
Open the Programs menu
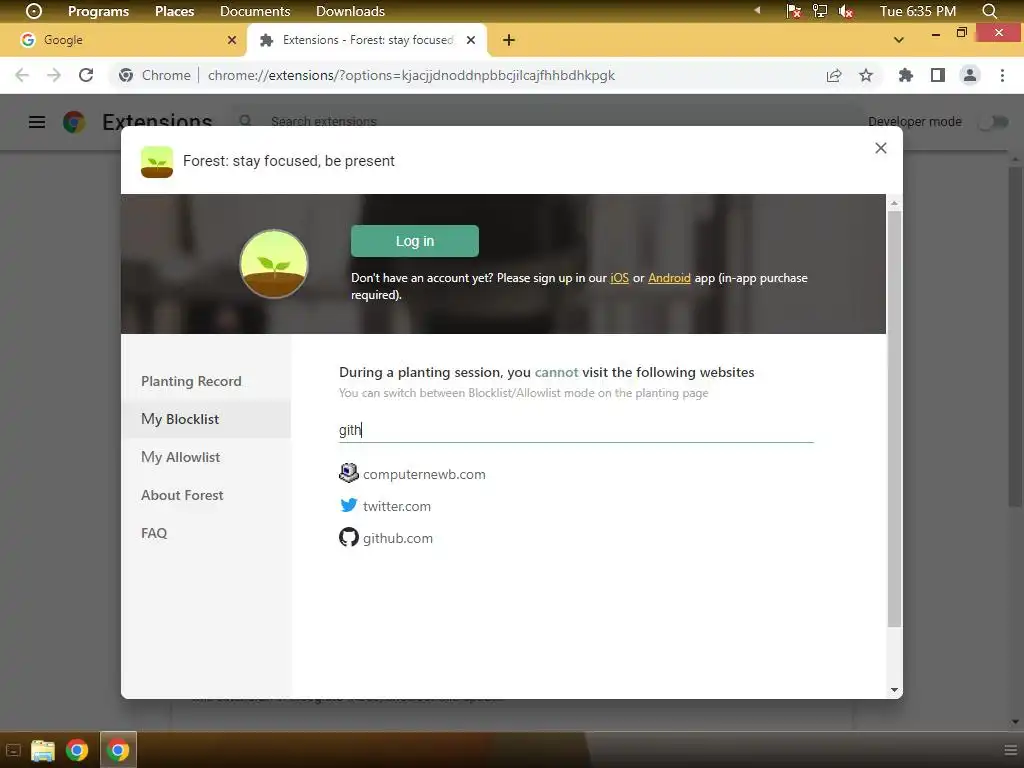pos(99,11)
